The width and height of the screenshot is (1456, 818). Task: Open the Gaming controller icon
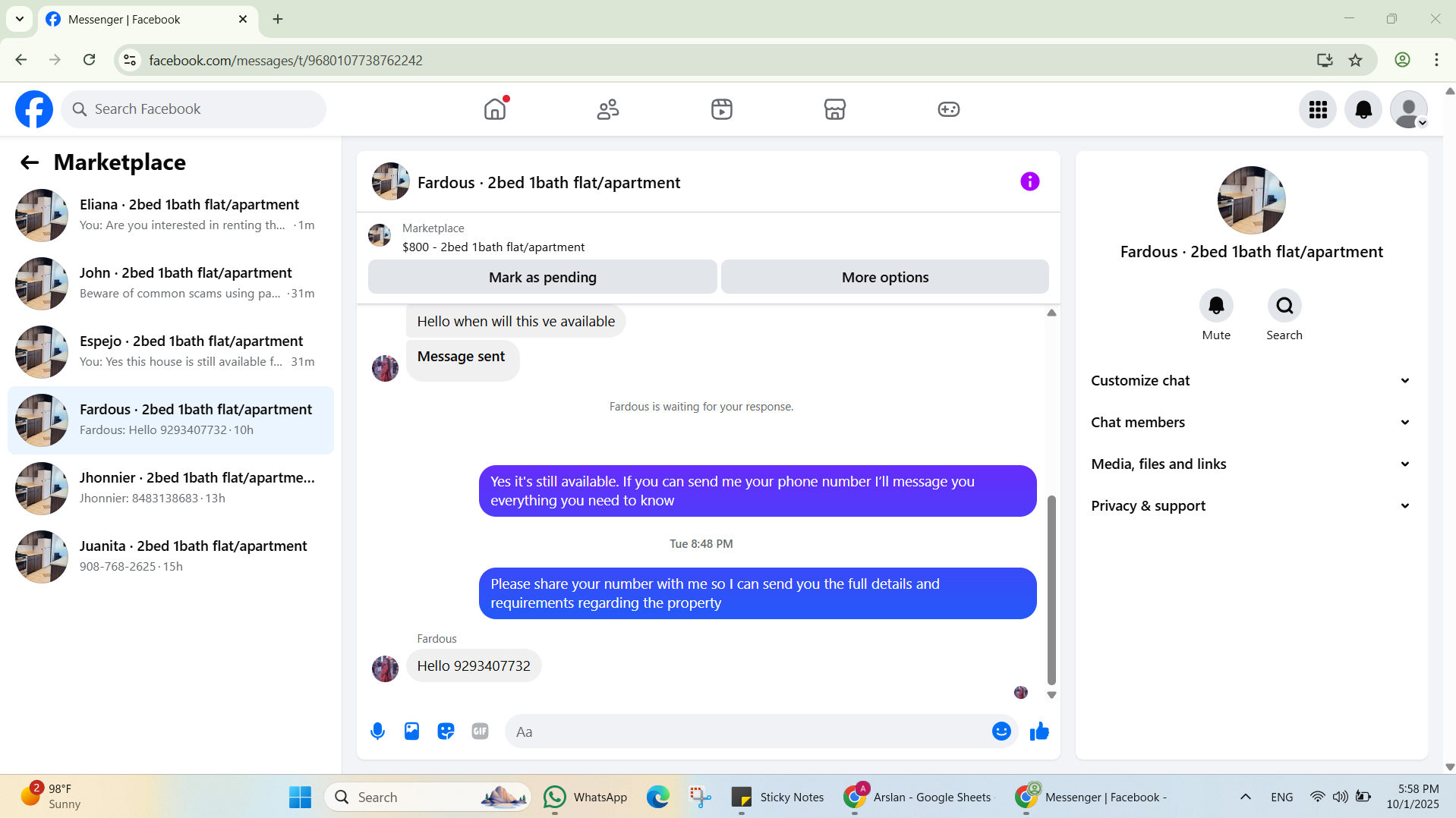[x=949, y=109]
